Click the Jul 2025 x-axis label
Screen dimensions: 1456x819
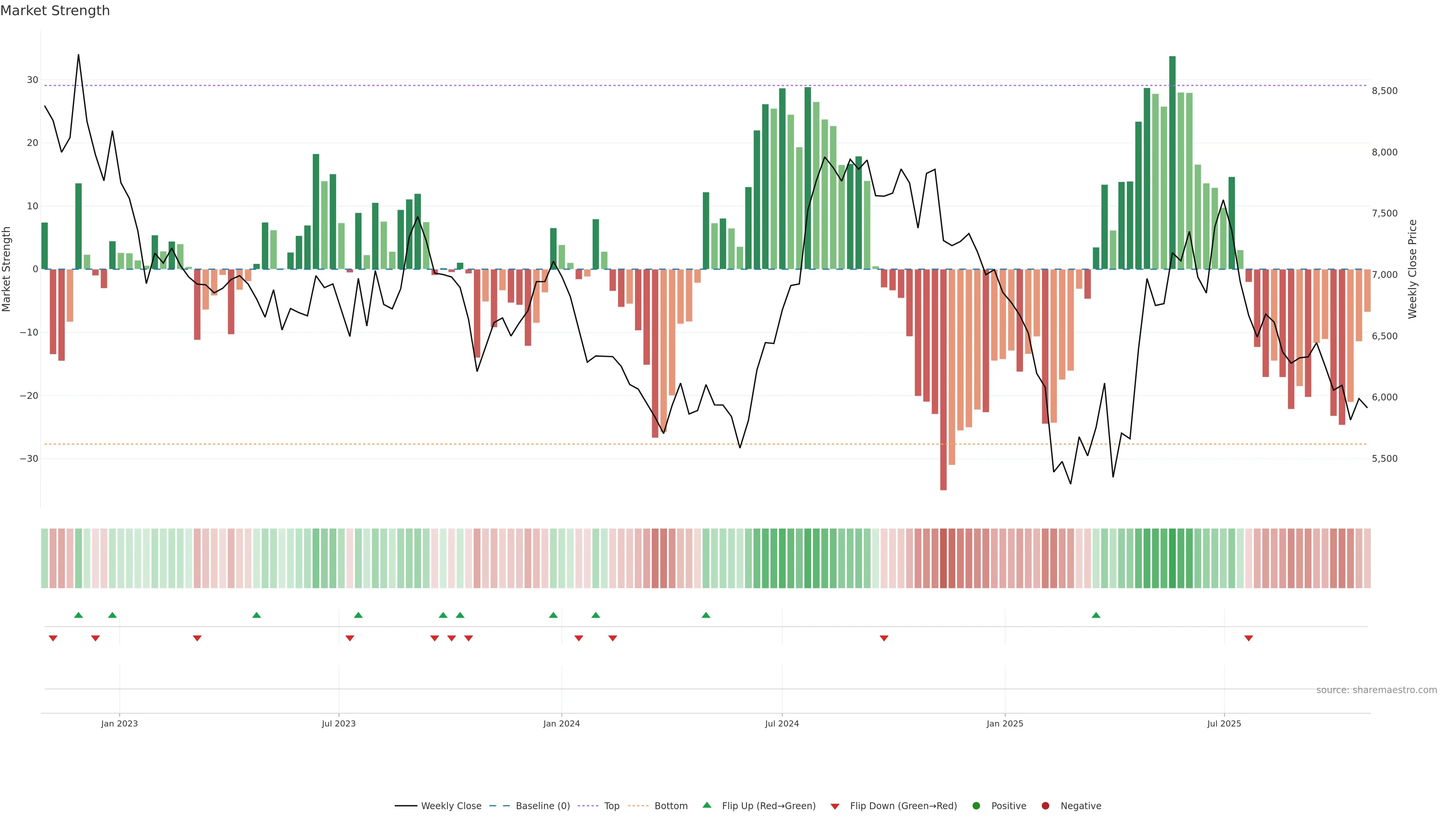1224,723
